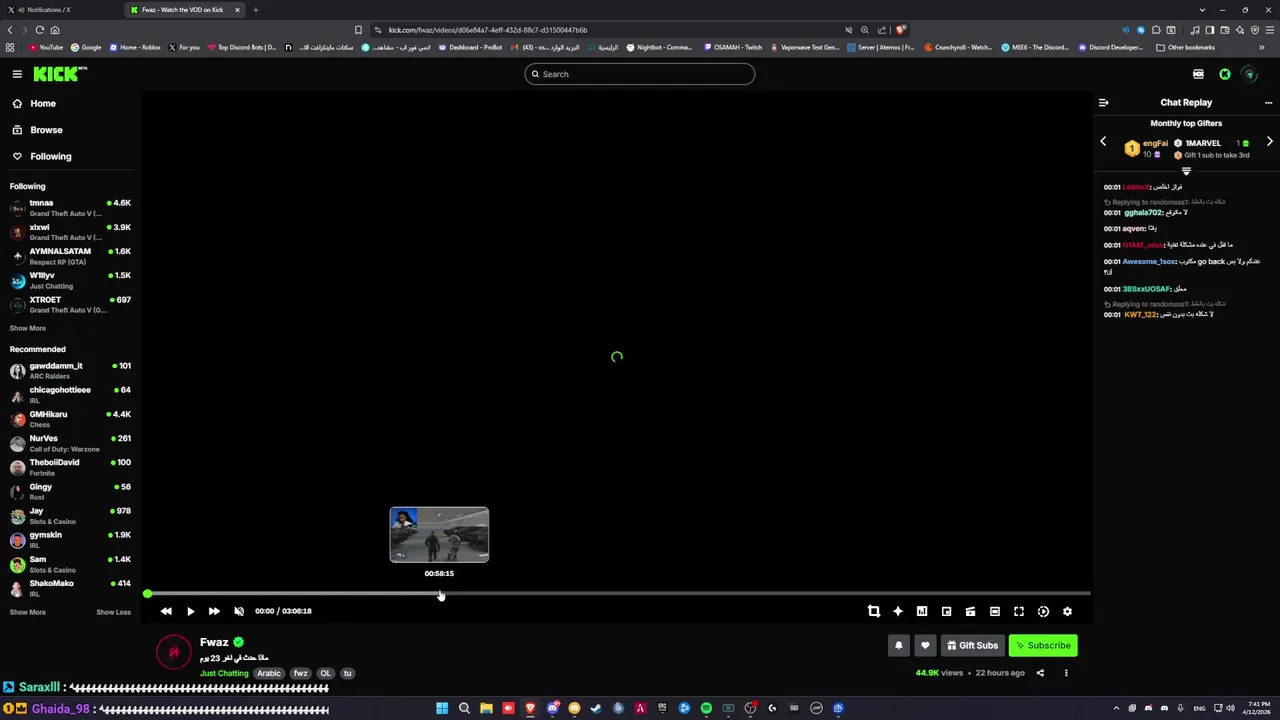Open File Explorer from taskbar

[486, 708]
